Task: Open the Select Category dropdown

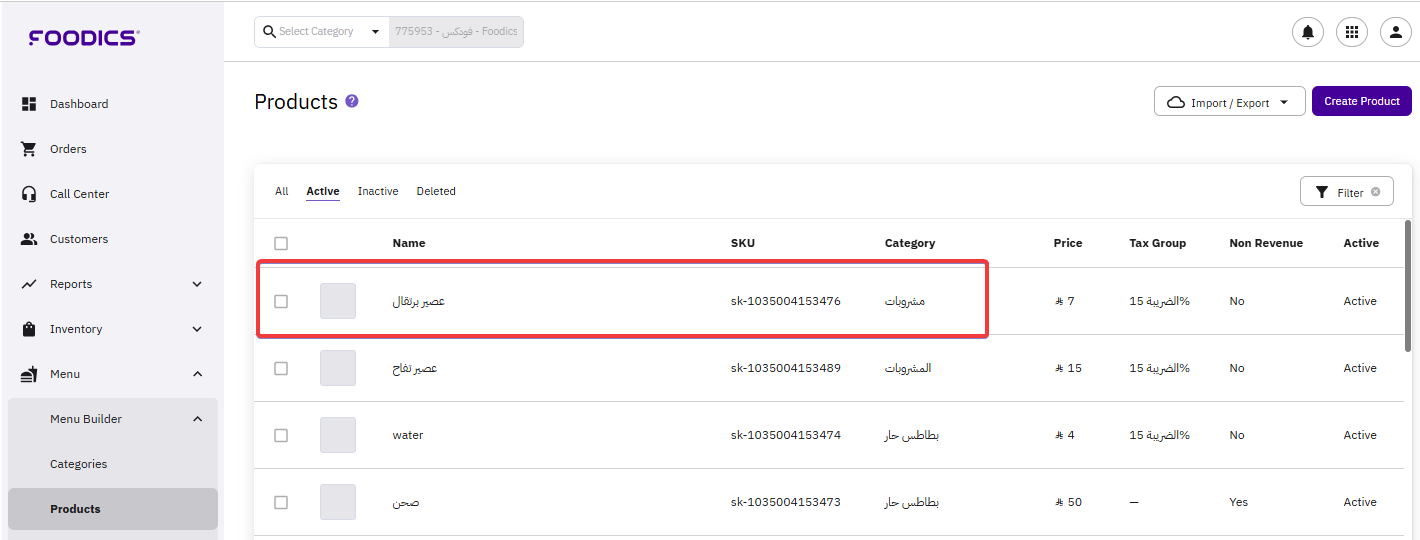Action: pos(321,32)
